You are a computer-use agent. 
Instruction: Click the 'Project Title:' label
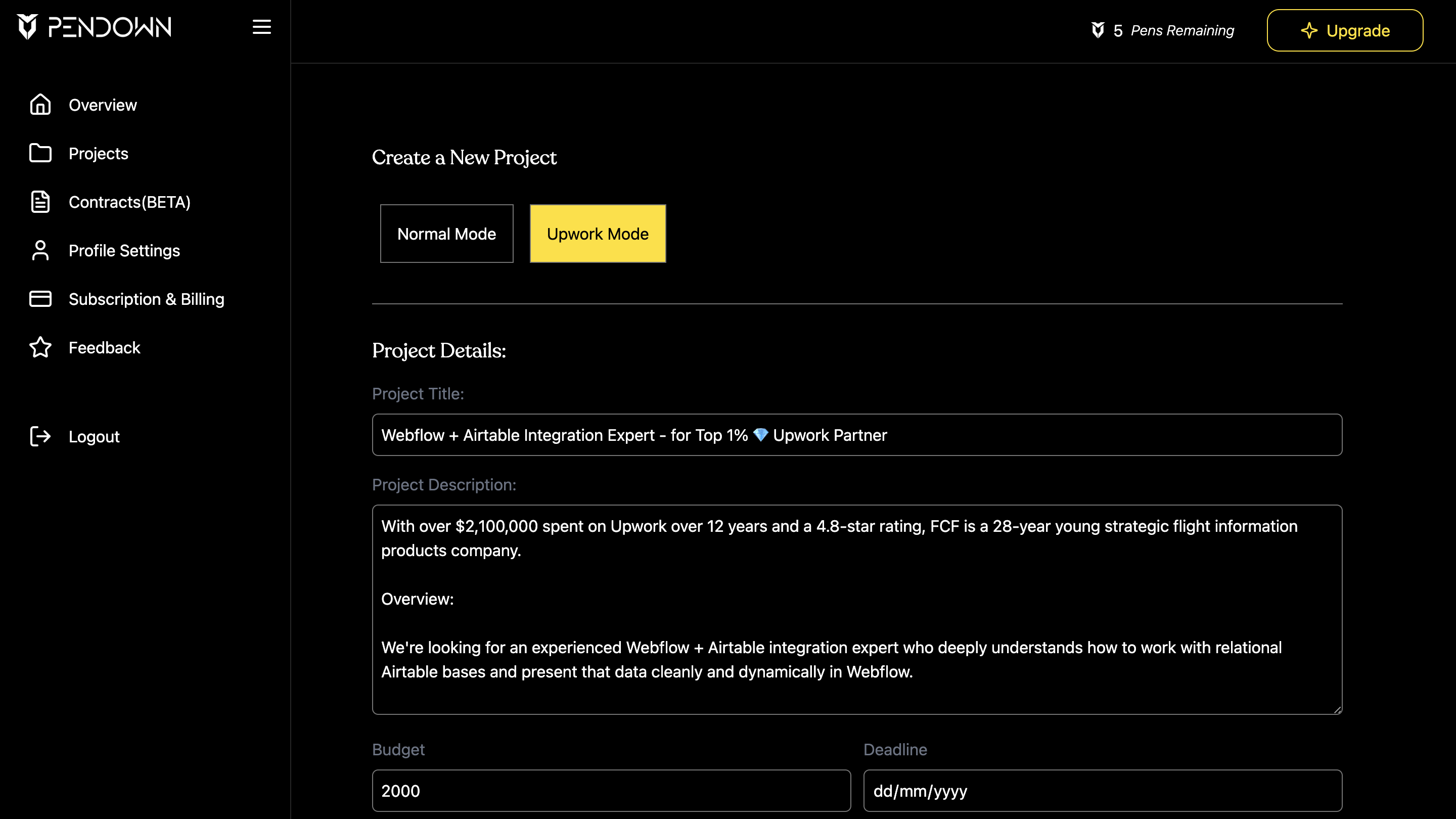pos(418,394)
